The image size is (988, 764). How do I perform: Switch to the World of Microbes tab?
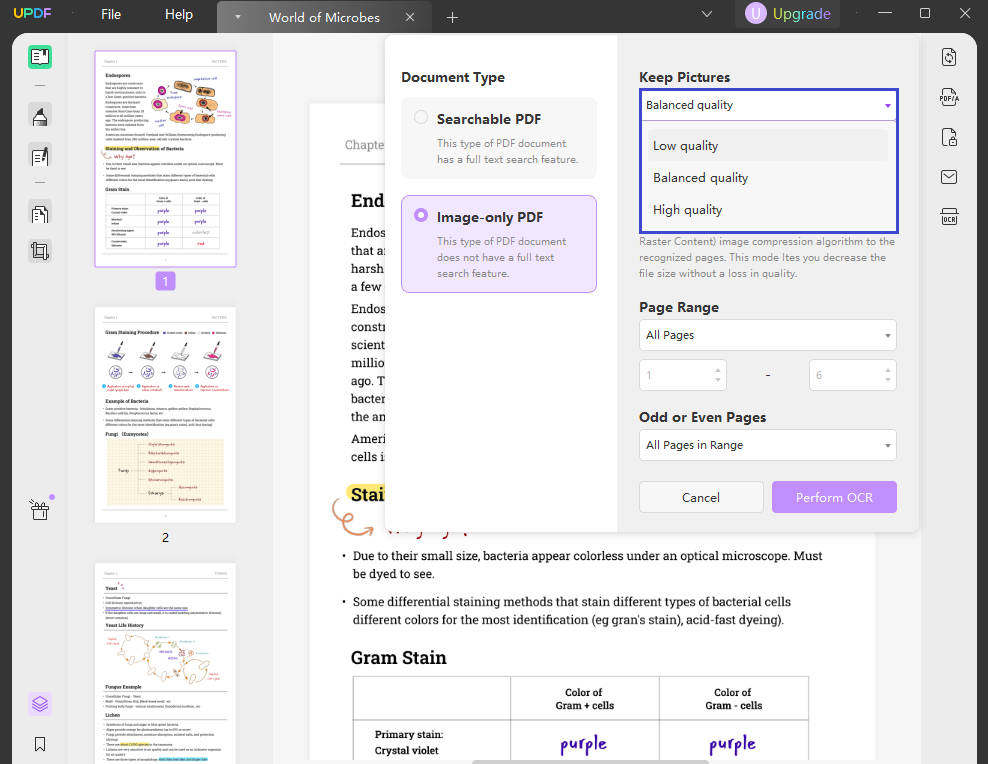(x=322, y=17)
